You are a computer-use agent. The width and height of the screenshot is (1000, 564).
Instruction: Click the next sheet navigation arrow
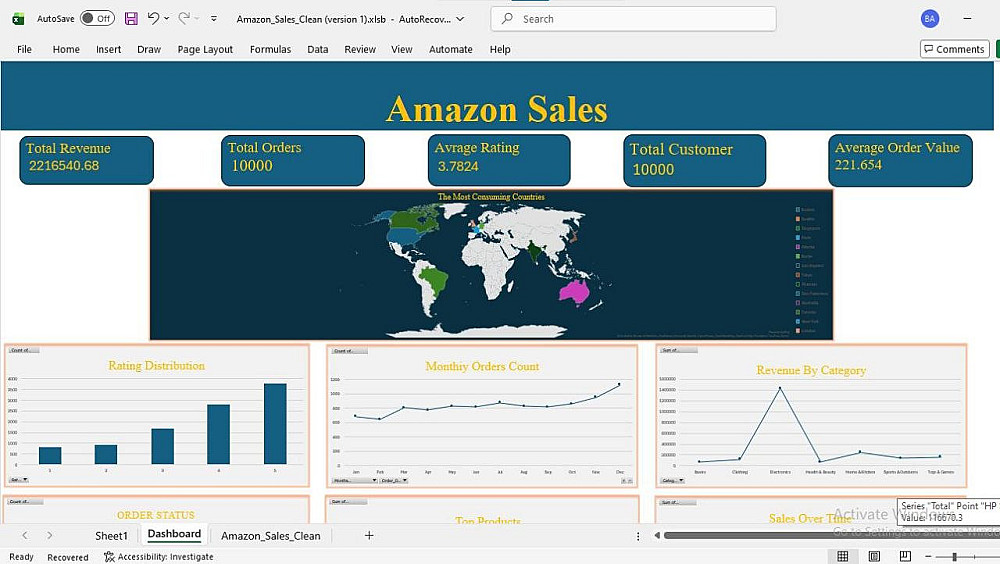(x=50, y=535)
